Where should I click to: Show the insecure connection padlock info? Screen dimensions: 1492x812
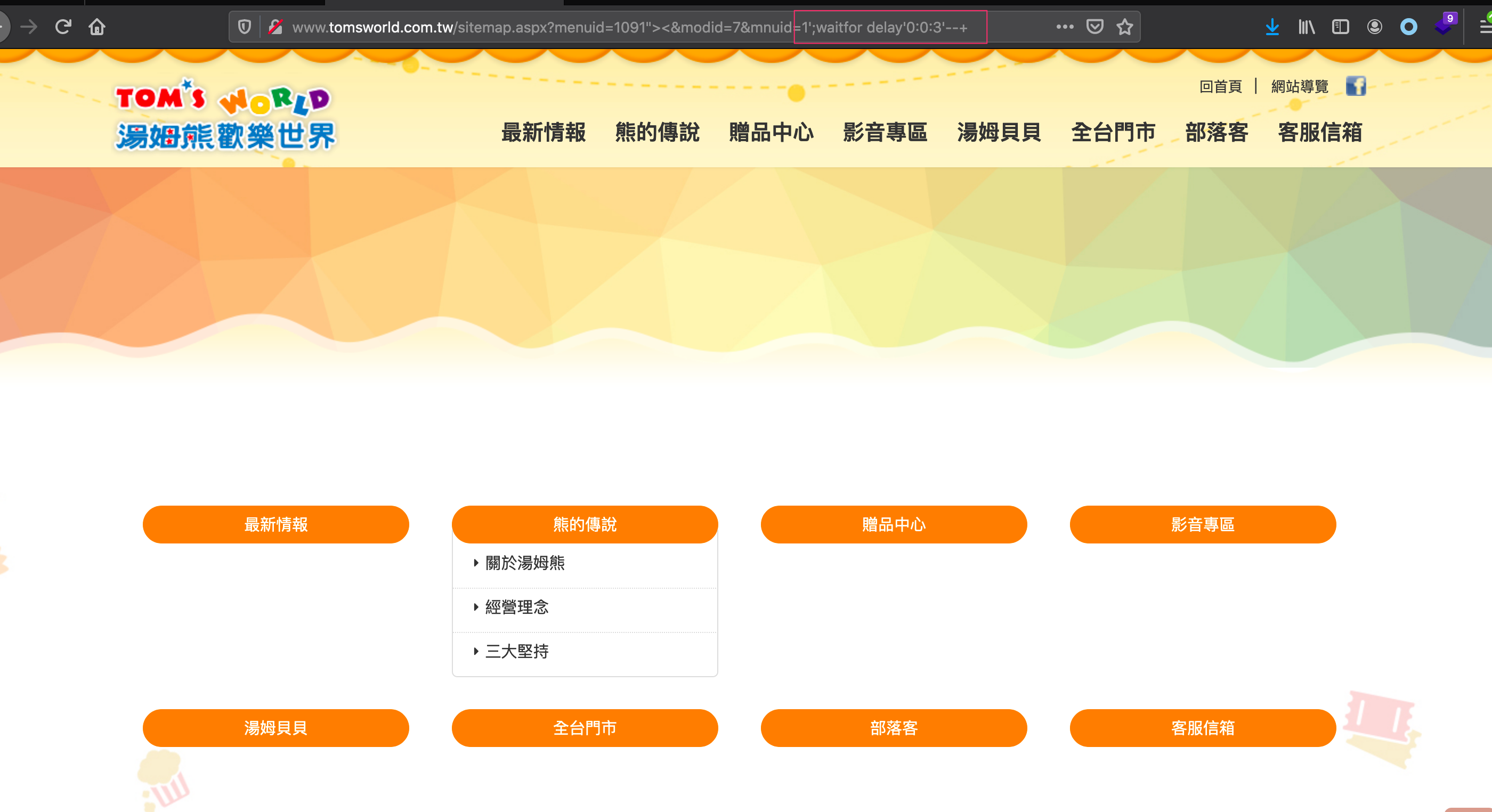point(275,27)
